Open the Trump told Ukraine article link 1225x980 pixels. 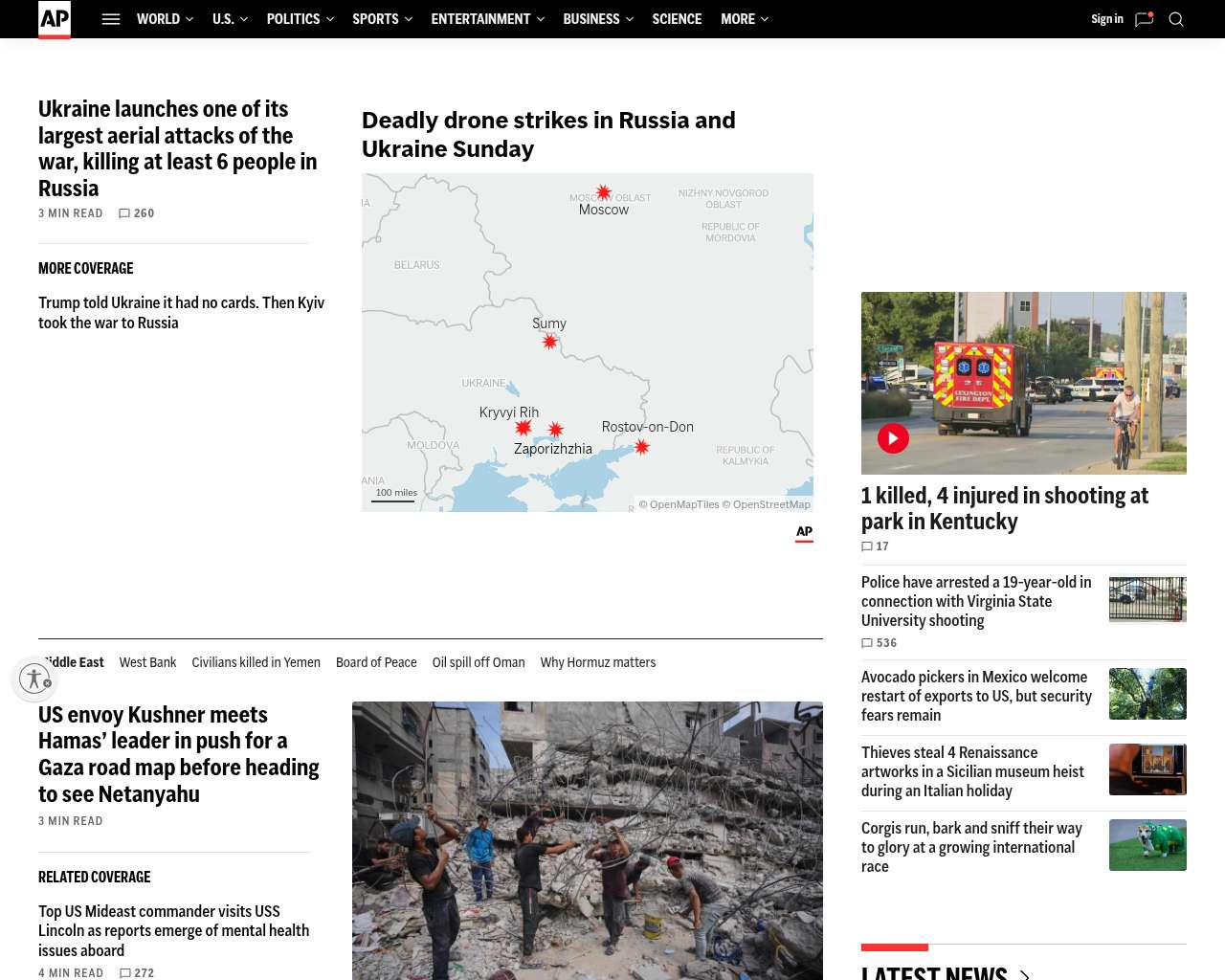click(x=182, y=313)
